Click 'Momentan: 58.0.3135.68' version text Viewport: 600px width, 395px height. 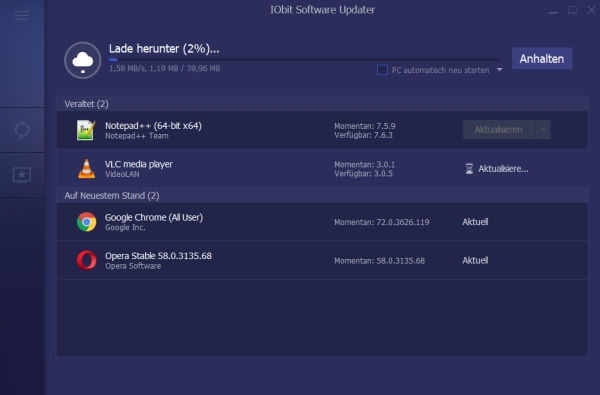point(379,261)
